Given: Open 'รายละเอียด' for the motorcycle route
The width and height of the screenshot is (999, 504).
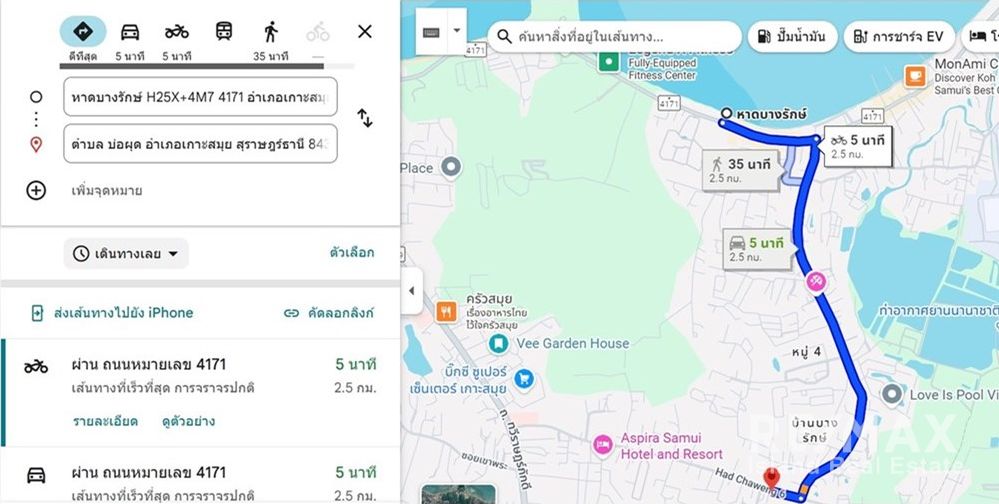Looking at the screenshot, I should click(105, 421).
